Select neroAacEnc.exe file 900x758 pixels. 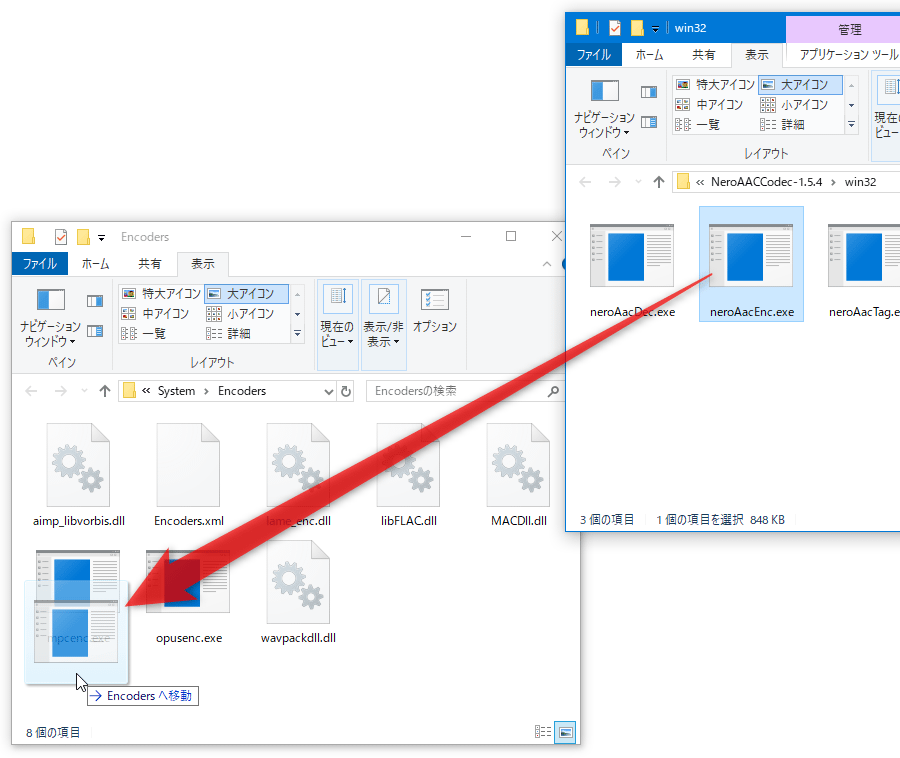pyautogui.click(x=751, y=265)
